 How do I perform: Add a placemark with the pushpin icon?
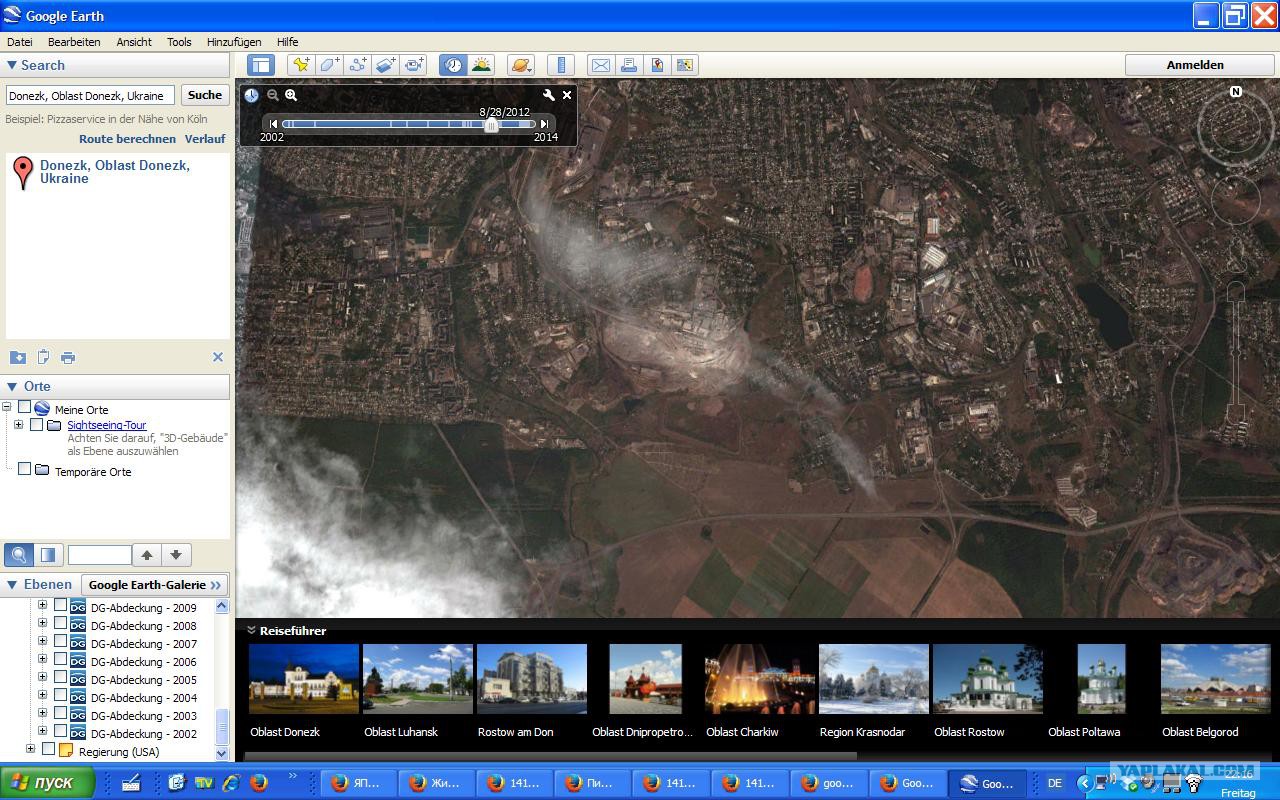tap(300, 65)
